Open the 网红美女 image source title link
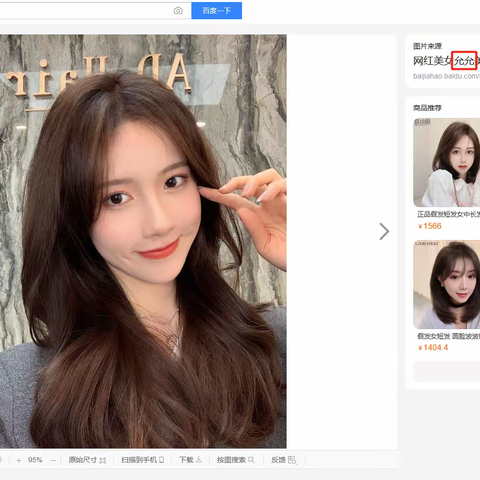Viewport: 480px width, 480px height. (x=446, y=61)
